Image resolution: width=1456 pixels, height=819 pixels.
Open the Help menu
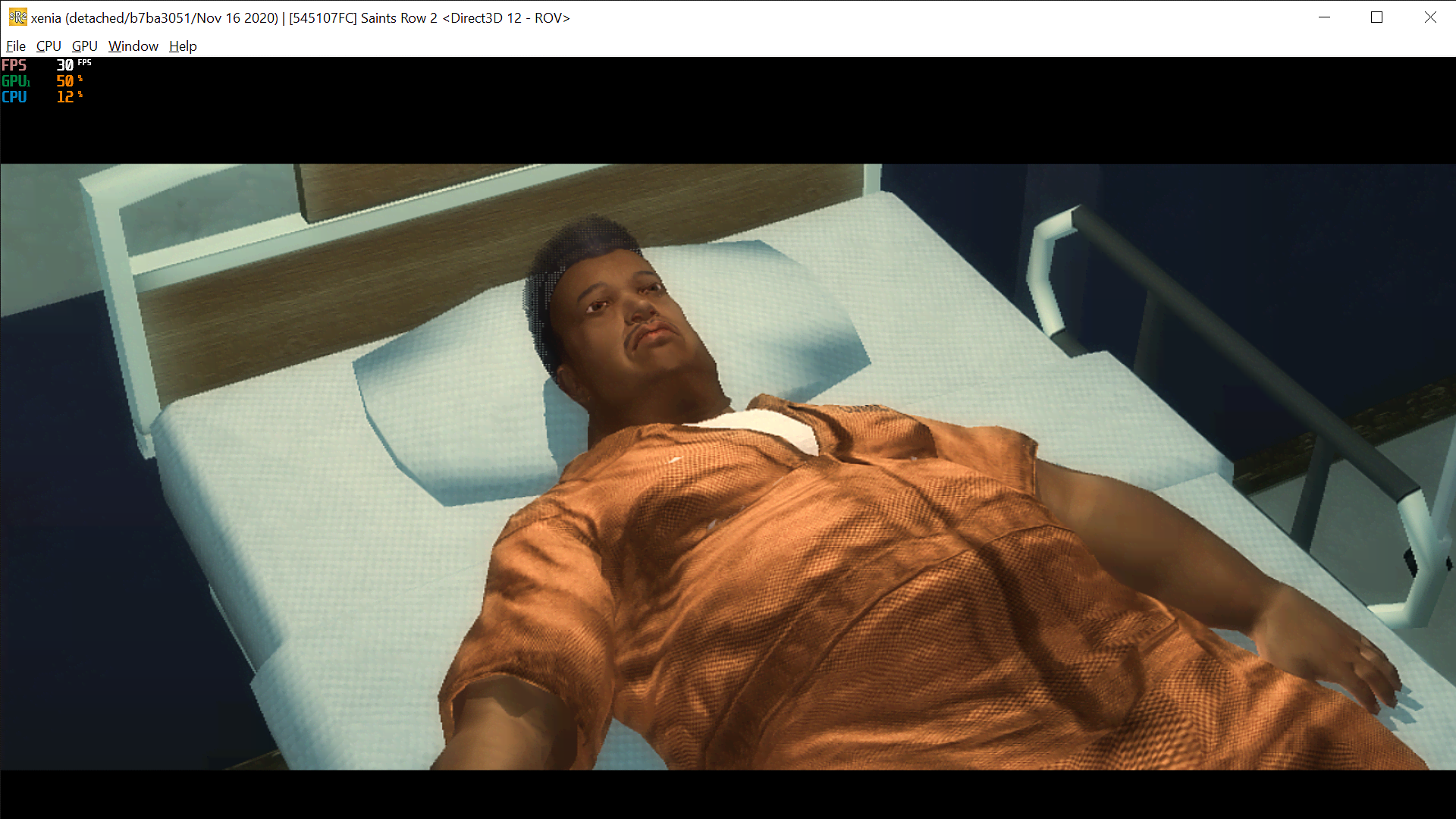coord(183,46)
